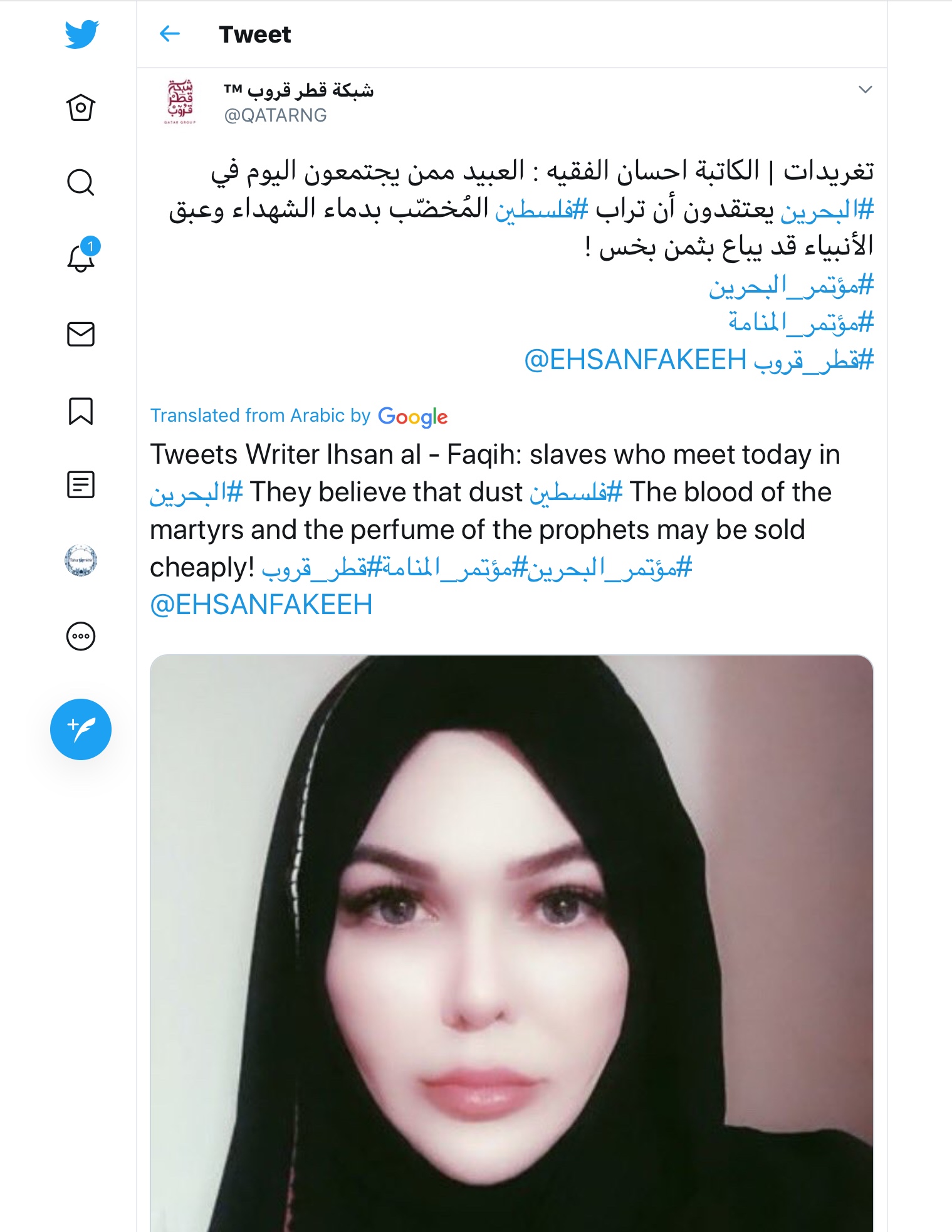Open the More options circle icon
The width and height of the screenshot is (952, 1232).
[81, 636]
